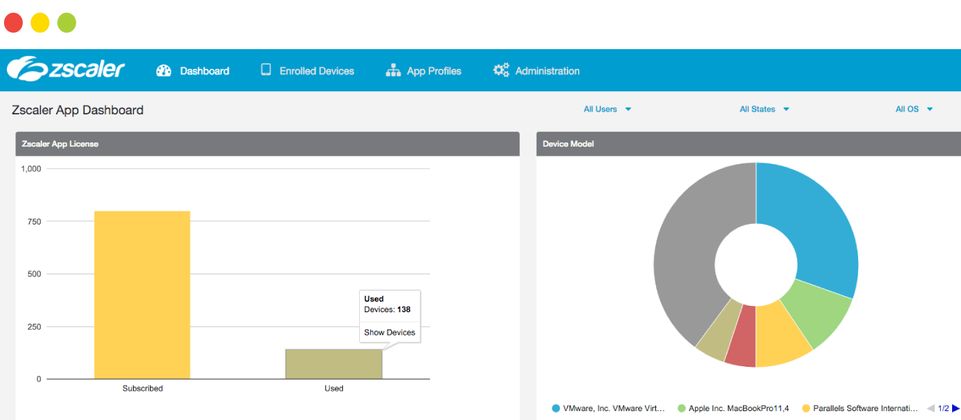Click the red close window button

[13, 23]
